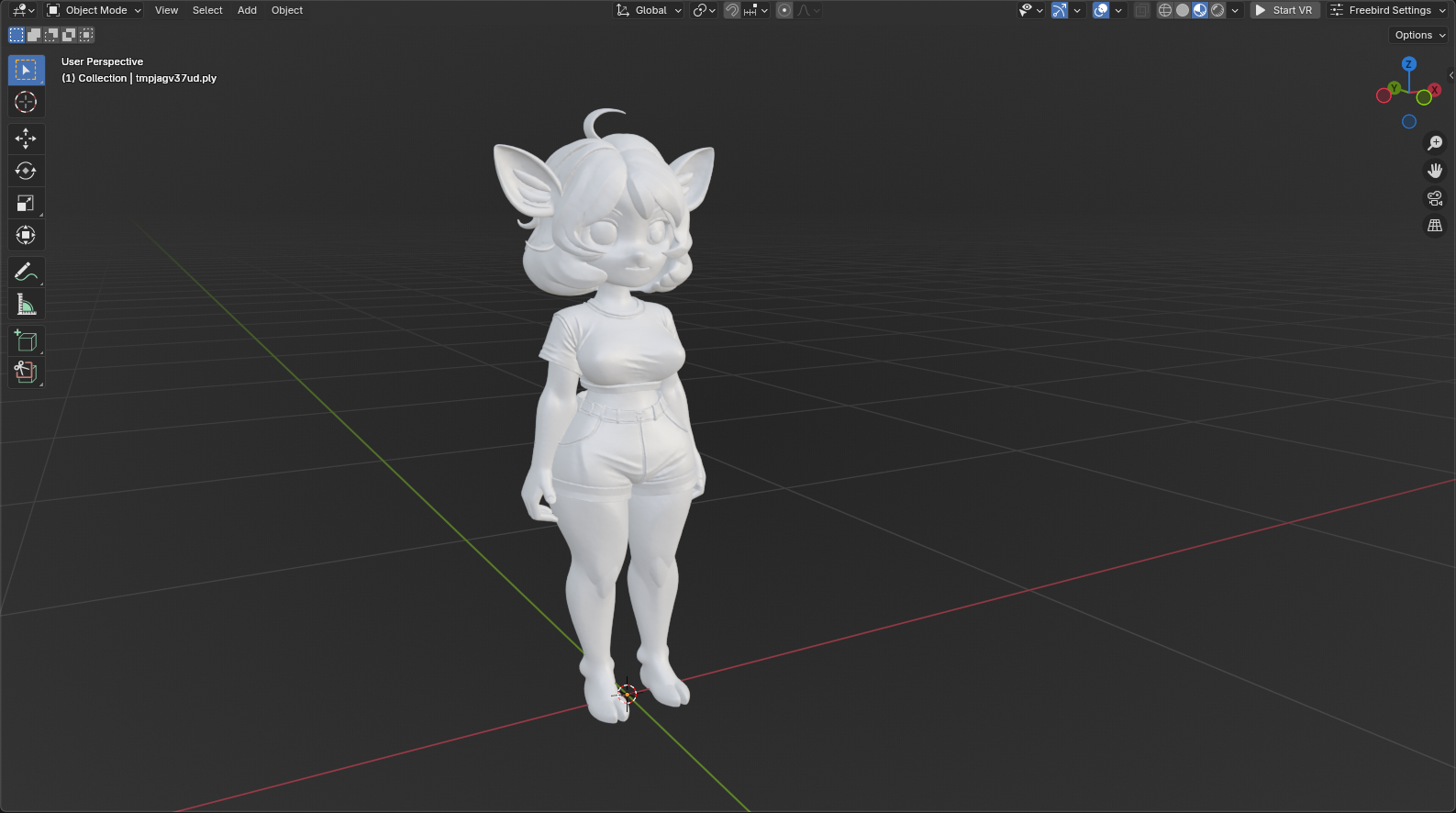This screenshot has height=813, width=1456.
Task: Click the 'tmpjagv37ud.ply' object name text
Action: [x=176, y=78]
